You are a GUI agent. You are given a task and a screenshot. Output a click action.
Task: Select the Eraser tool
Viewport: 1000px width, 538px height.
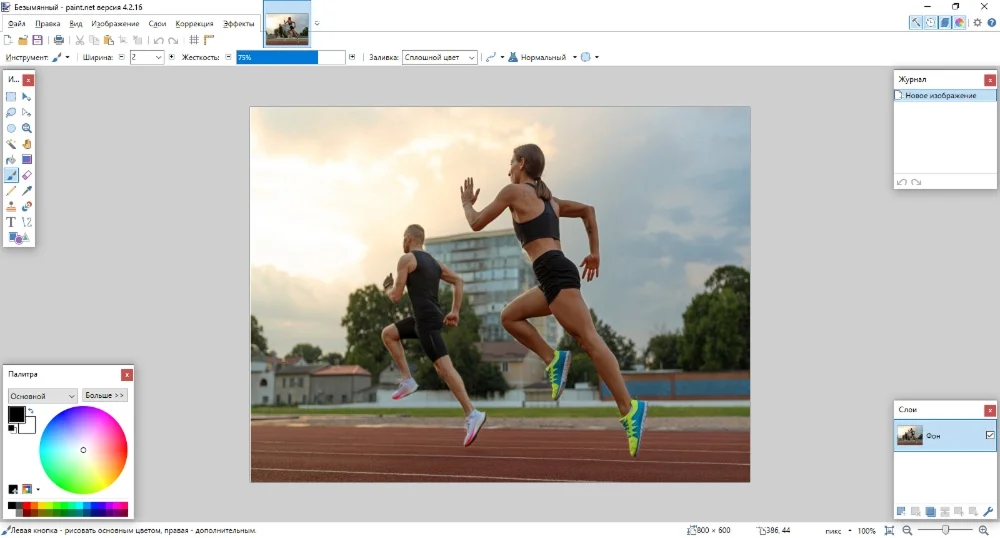click(27, 175)
